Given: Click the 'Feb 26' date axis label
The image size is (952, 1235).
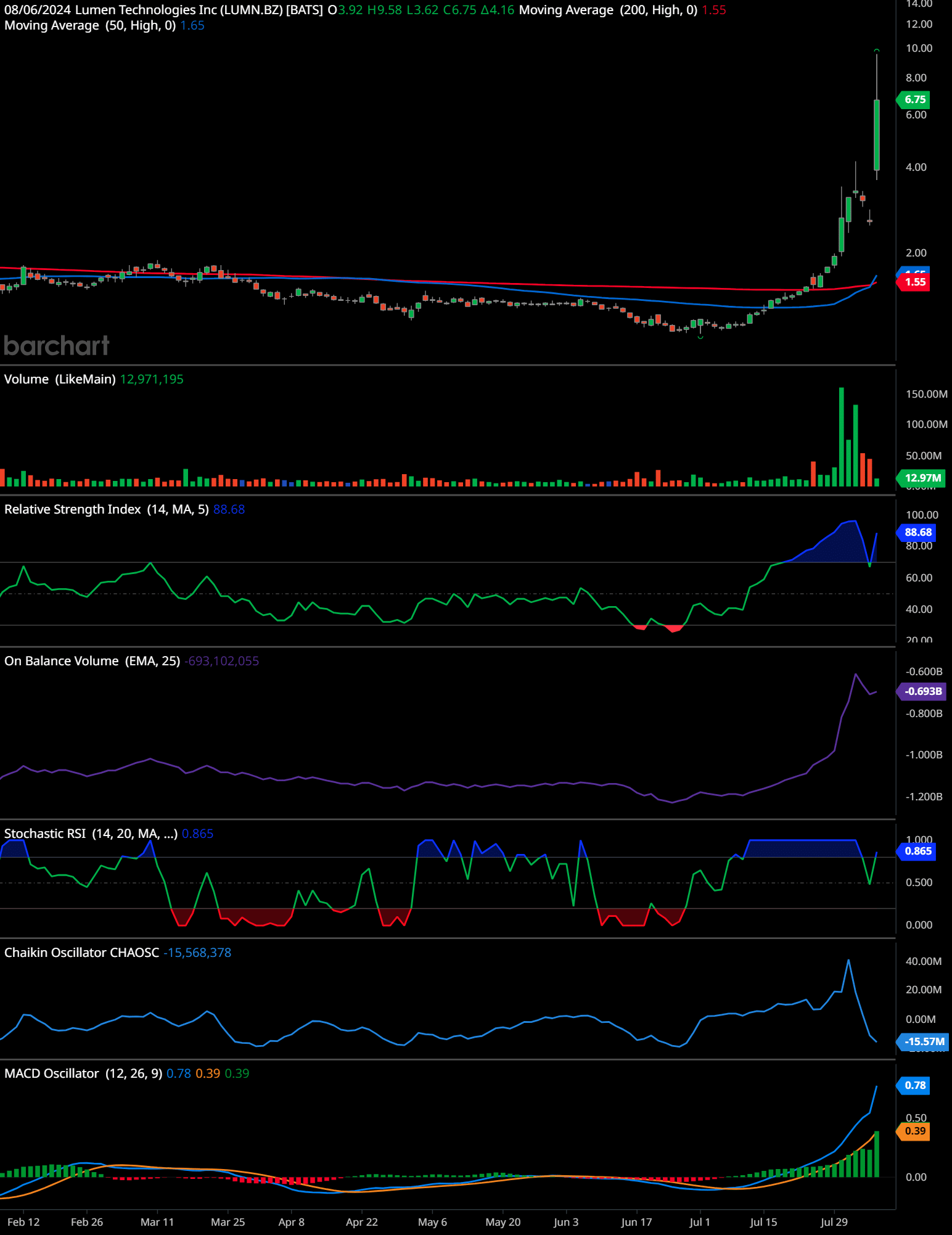Looking at the screenshot, I should pyautogui.click(x=87, y=1222).
